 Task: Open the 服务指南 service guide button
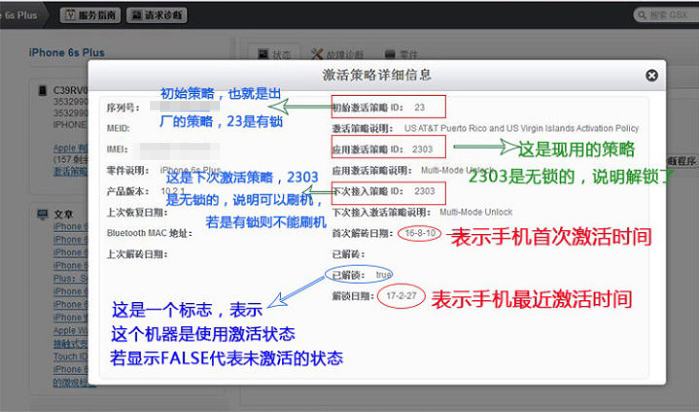click(91, 15)
